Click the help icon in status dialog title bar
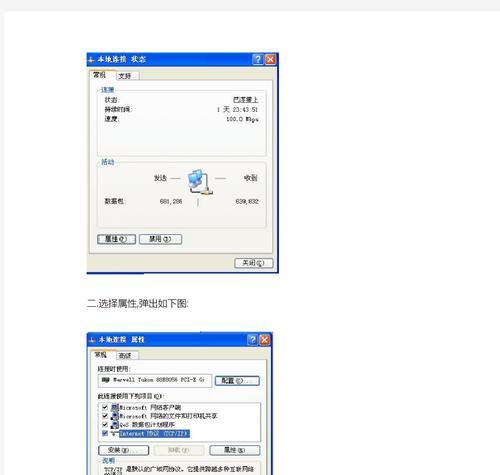This screenshot has height=475, width=500. (x=257, y=59)
